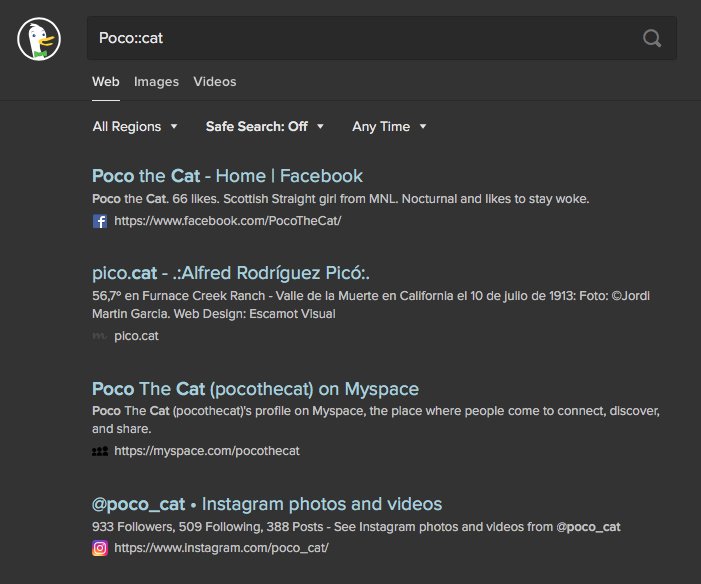The image size is (701, 584).
Task: Select the Web results tab
Action: point(106,82)
